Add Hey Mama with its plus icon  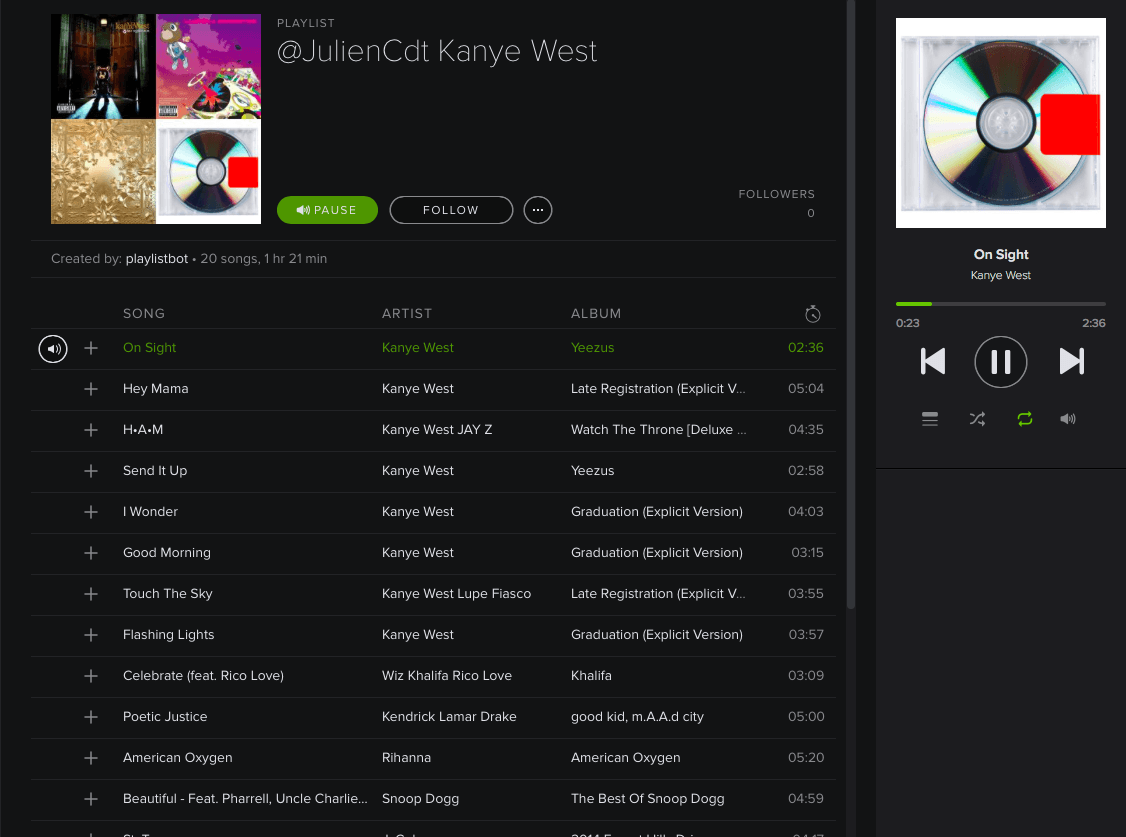click(91, 389)
